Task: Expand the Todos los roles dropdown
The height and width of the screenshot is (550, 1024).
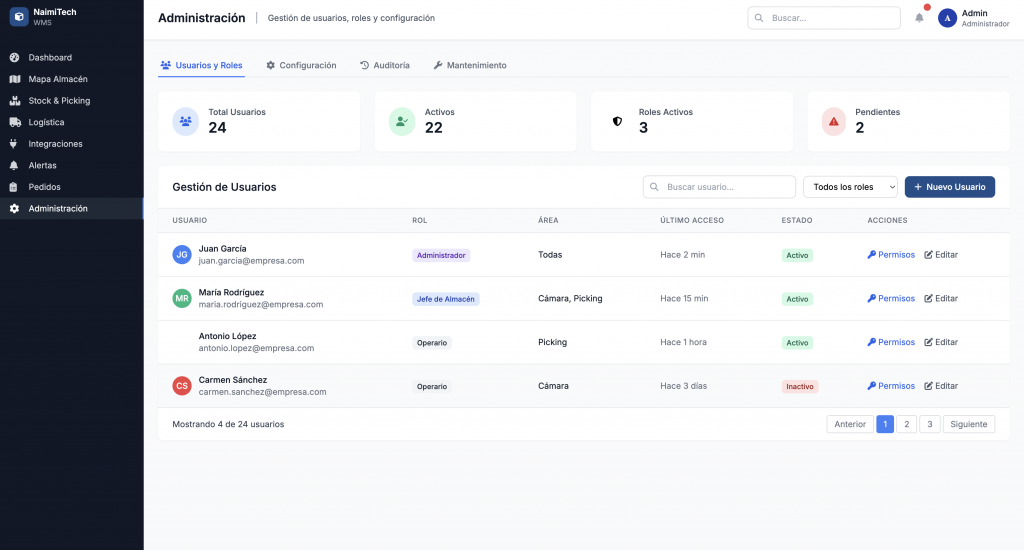Action: (849, 187)
